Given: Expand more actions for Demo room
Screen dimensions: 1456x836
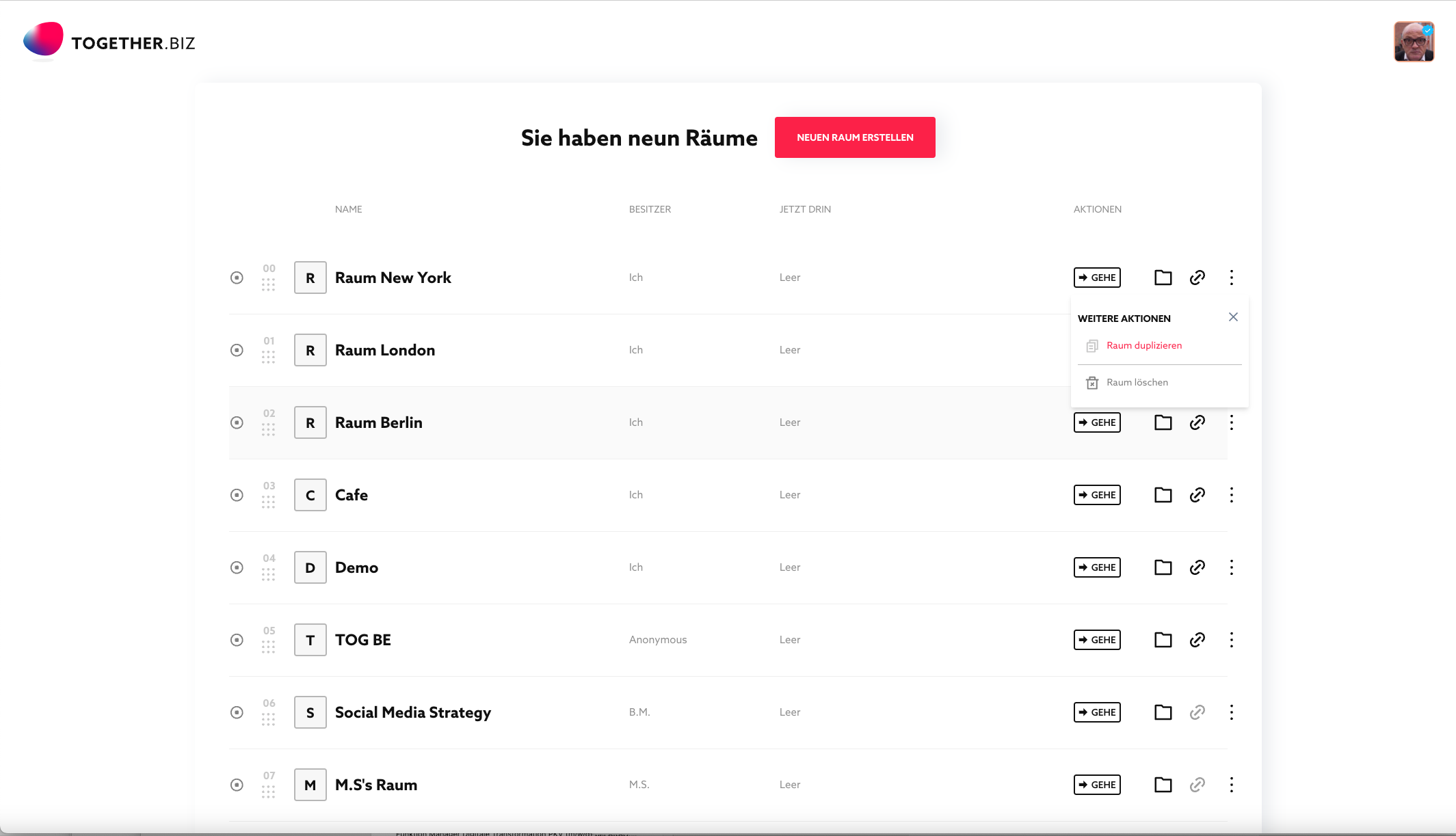Looking at the screenshot, I should tap(1232, 567).
